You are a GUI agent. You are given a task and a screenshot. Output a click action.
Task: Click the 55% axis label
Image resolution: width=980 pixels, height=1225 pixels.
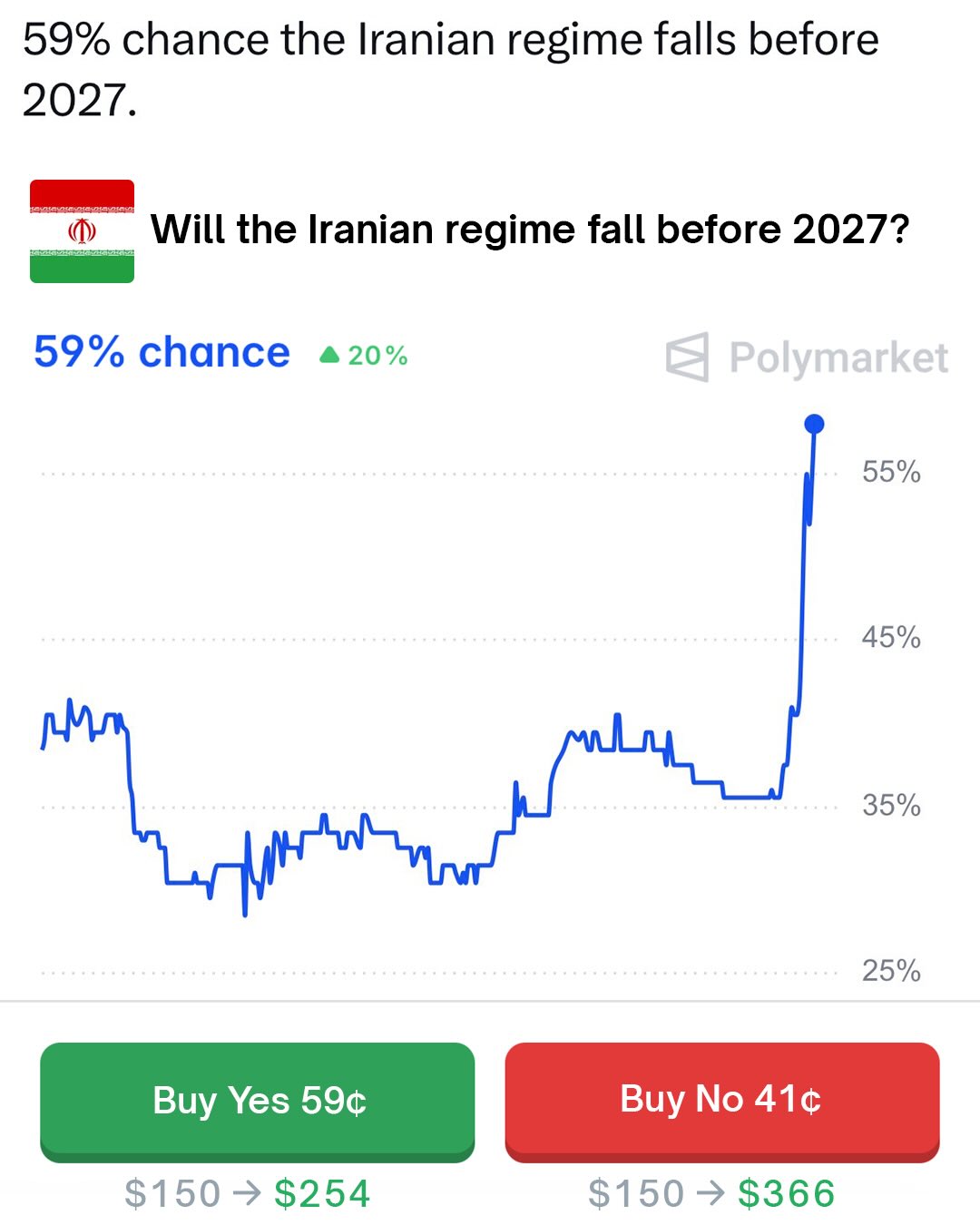click(891, 472)
